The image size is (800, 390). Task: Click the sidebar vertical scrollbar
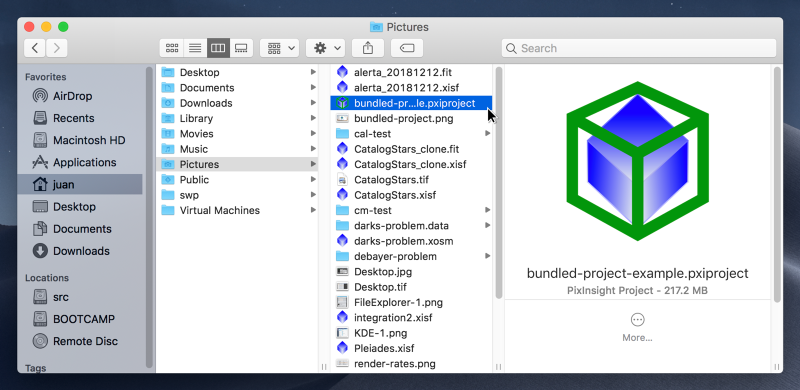point(149,217)
